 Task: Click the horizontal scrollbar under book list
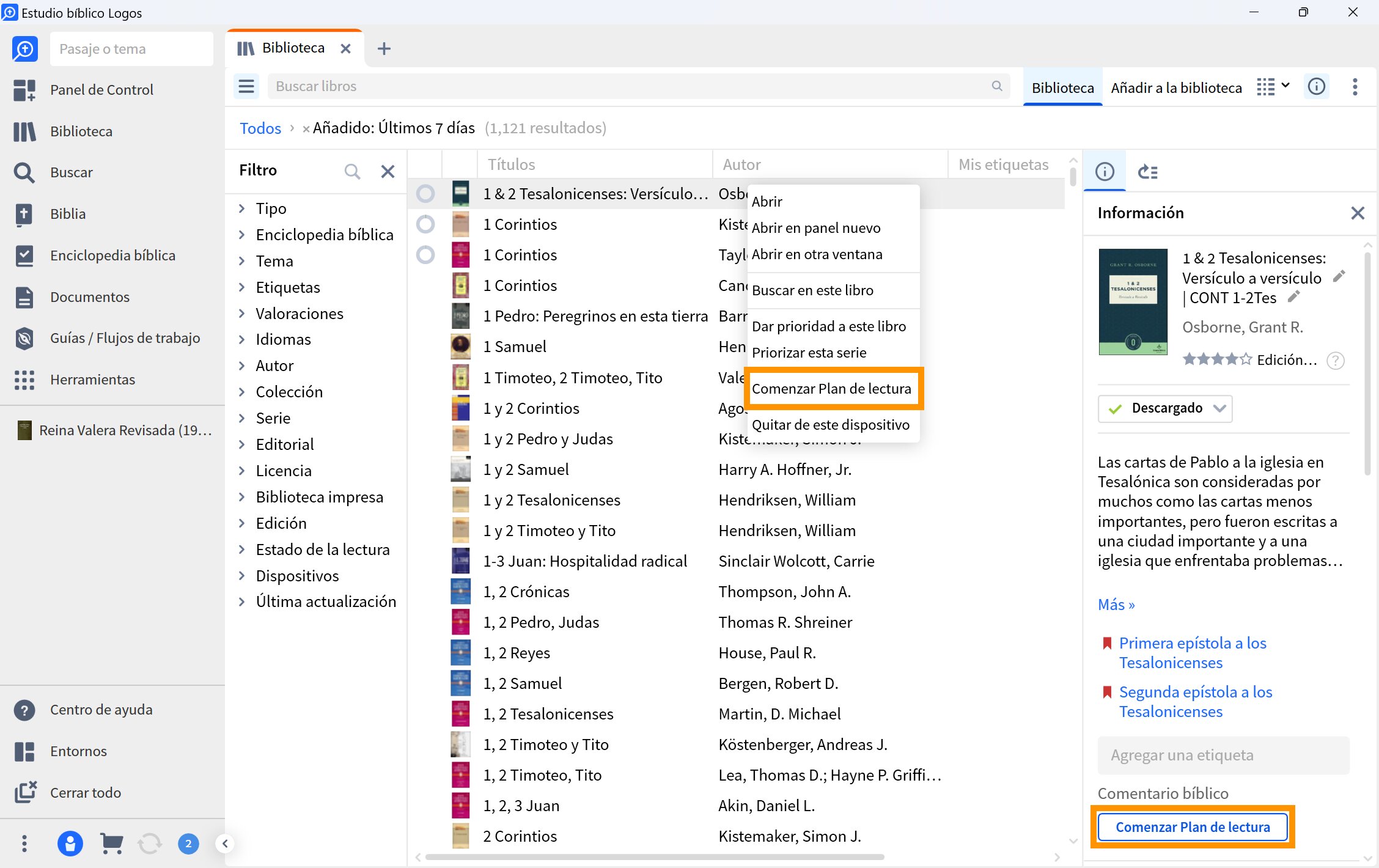tap(655, 857)
